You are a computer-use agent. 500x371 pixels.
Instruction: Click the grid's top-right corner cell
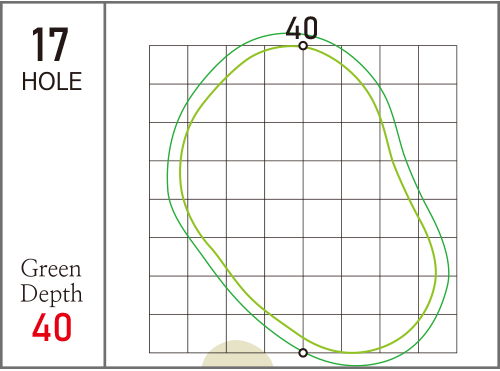pyautogui.click(x=437, y=65)
